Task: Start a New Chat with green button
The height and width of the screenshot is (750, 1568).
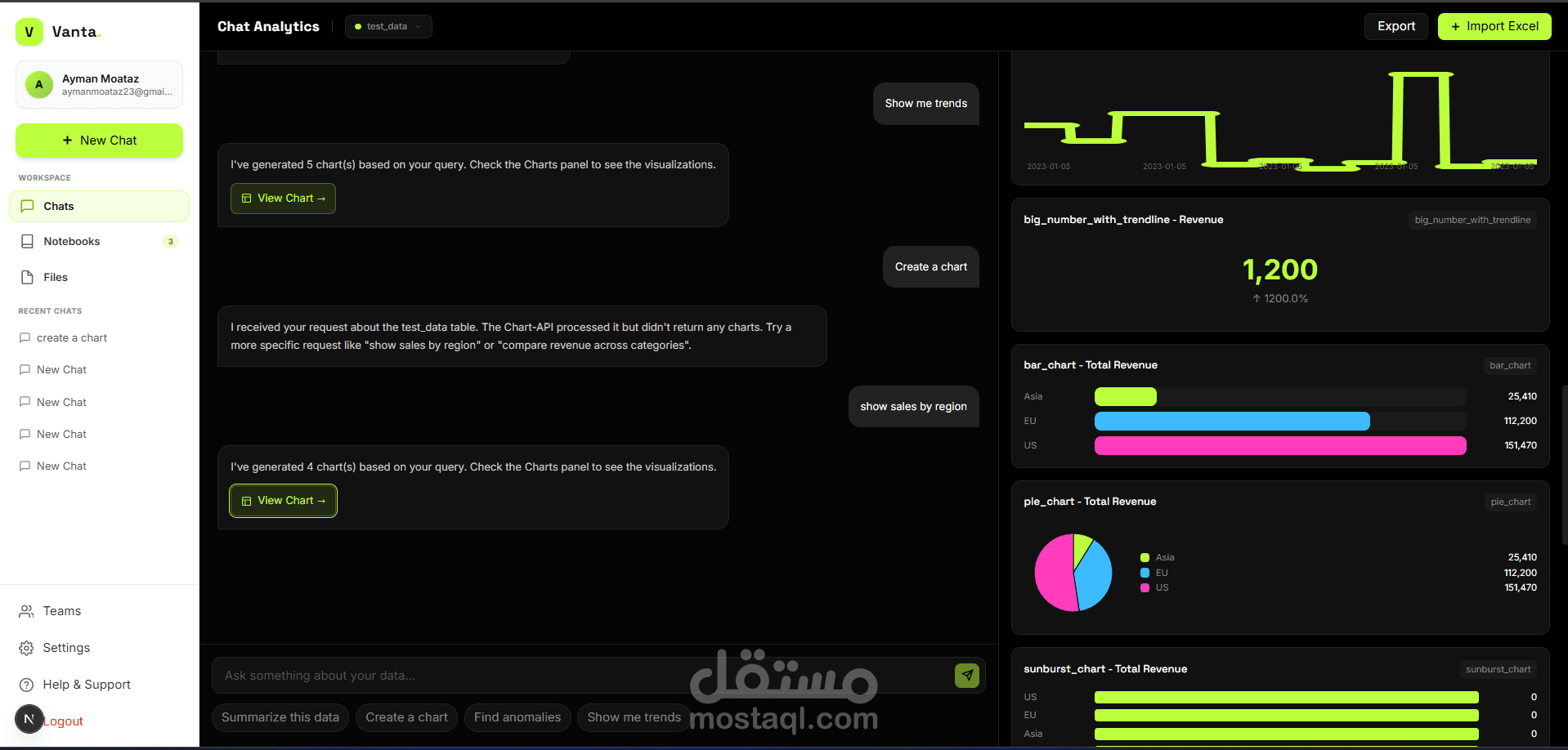Action: (99, 141)
